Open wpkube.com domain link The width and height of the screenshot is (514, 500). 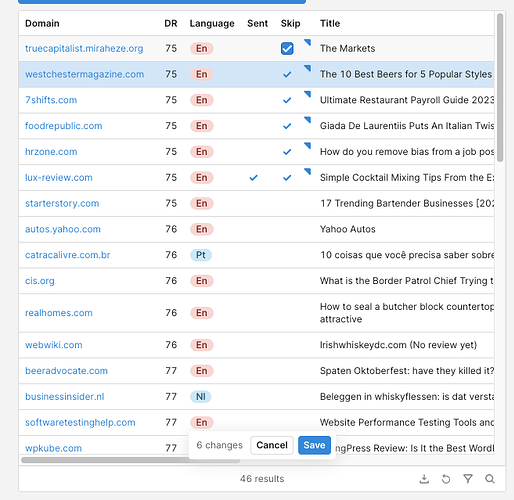coord(53,448)
